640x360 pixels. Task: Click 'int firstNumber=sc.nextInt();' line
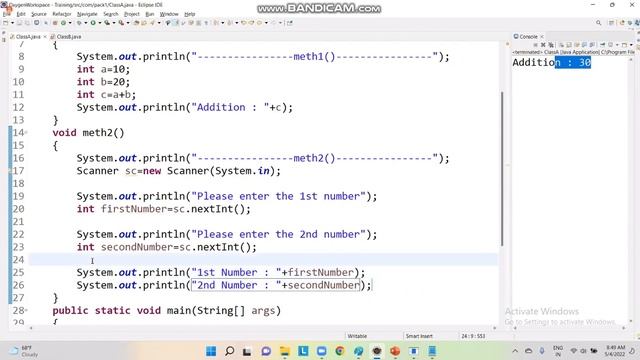[164, 209]
